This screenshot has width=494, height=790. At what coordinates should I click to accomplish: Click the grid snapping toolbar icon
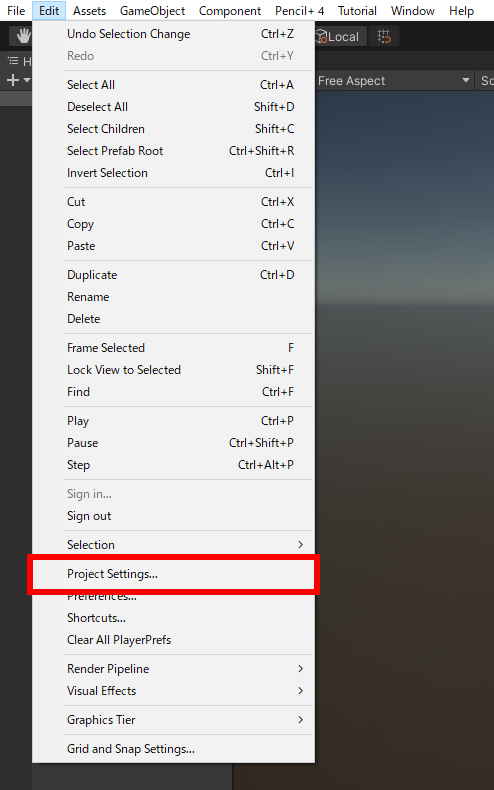pos(384,36)
